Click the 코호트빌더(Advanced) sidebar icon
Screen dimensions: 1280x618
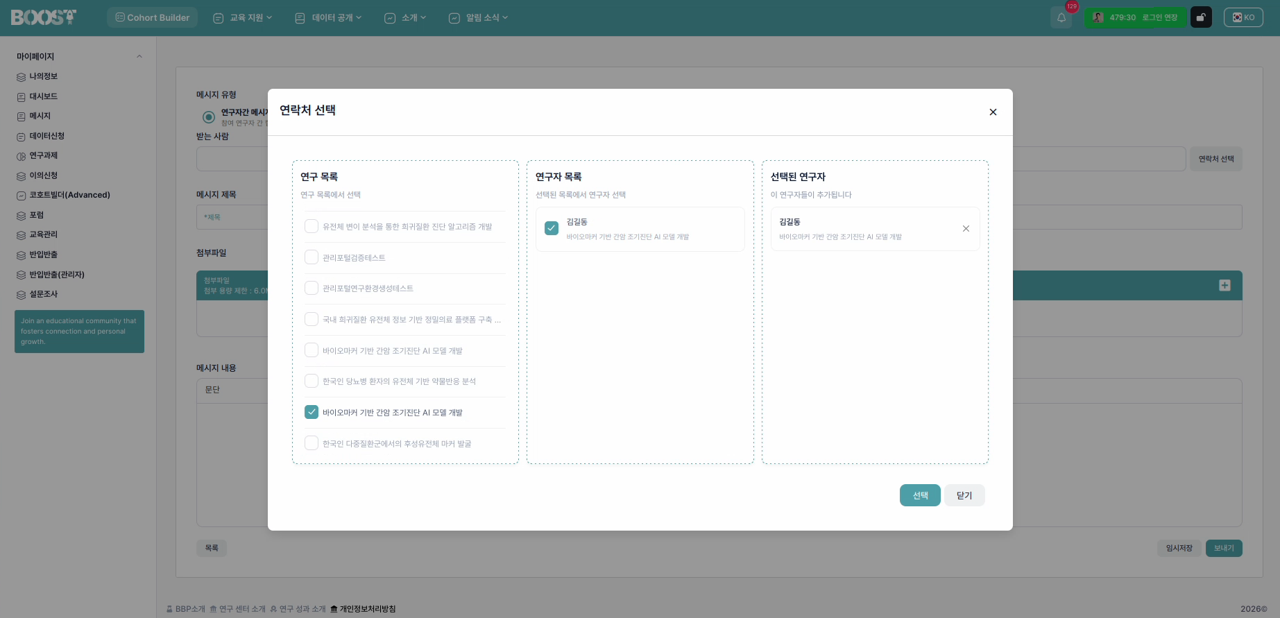tap(21, 195)
